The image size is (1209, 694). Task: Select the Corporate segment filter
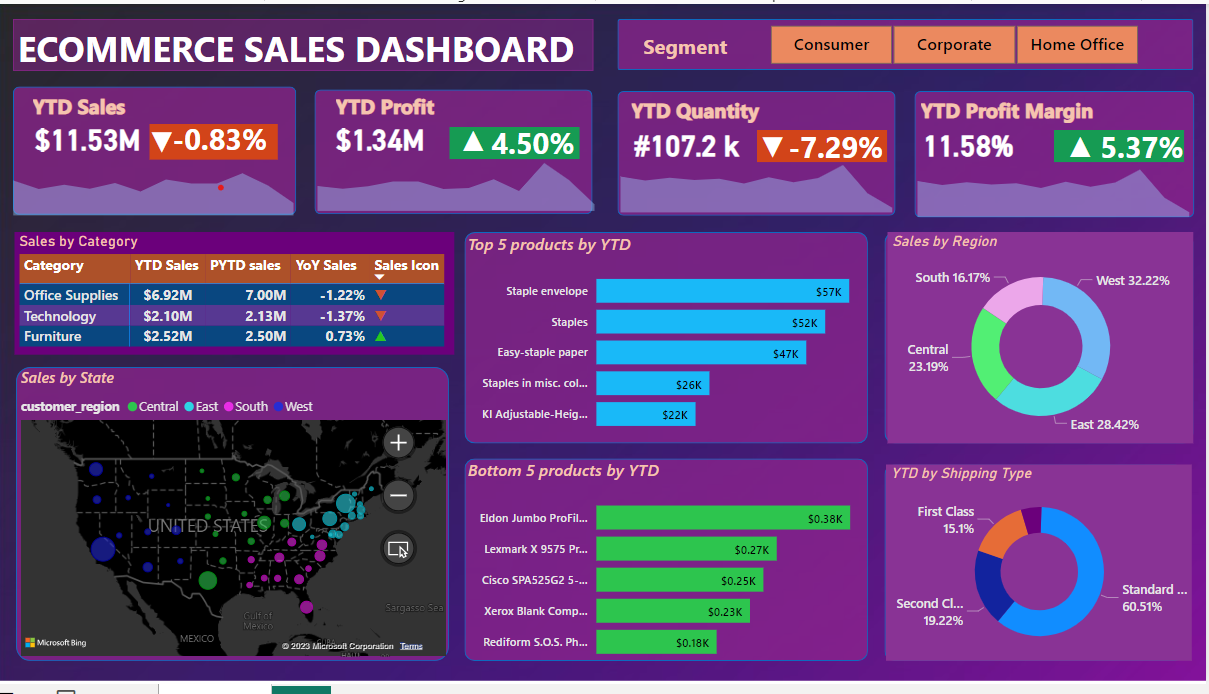[x=954, y=44]
